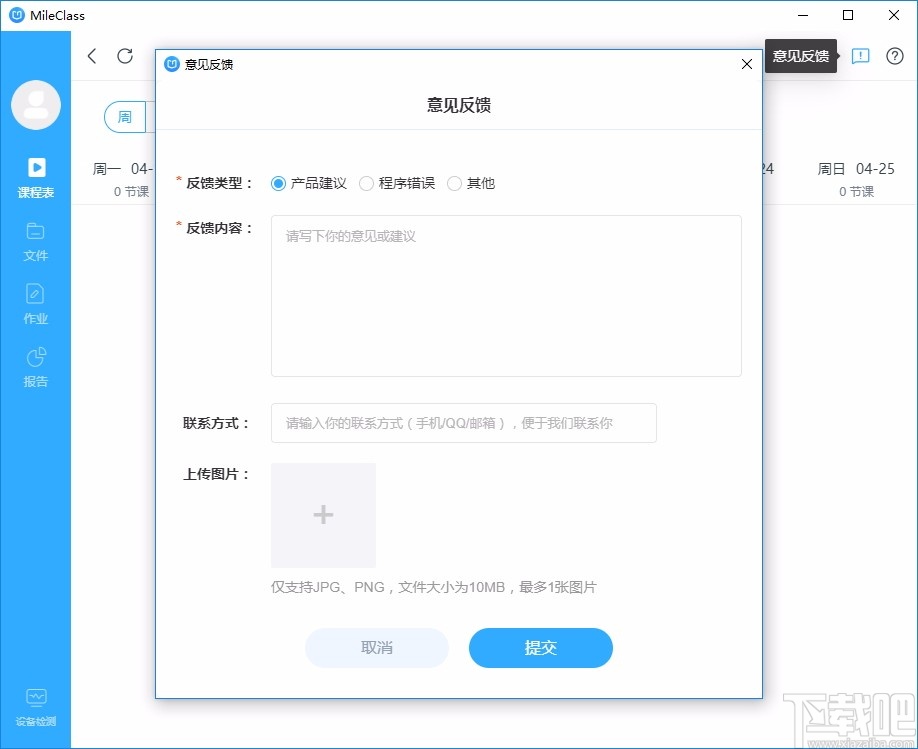Close the 意见反馈 dialog

pyautogui.click(x=746, y=64)
